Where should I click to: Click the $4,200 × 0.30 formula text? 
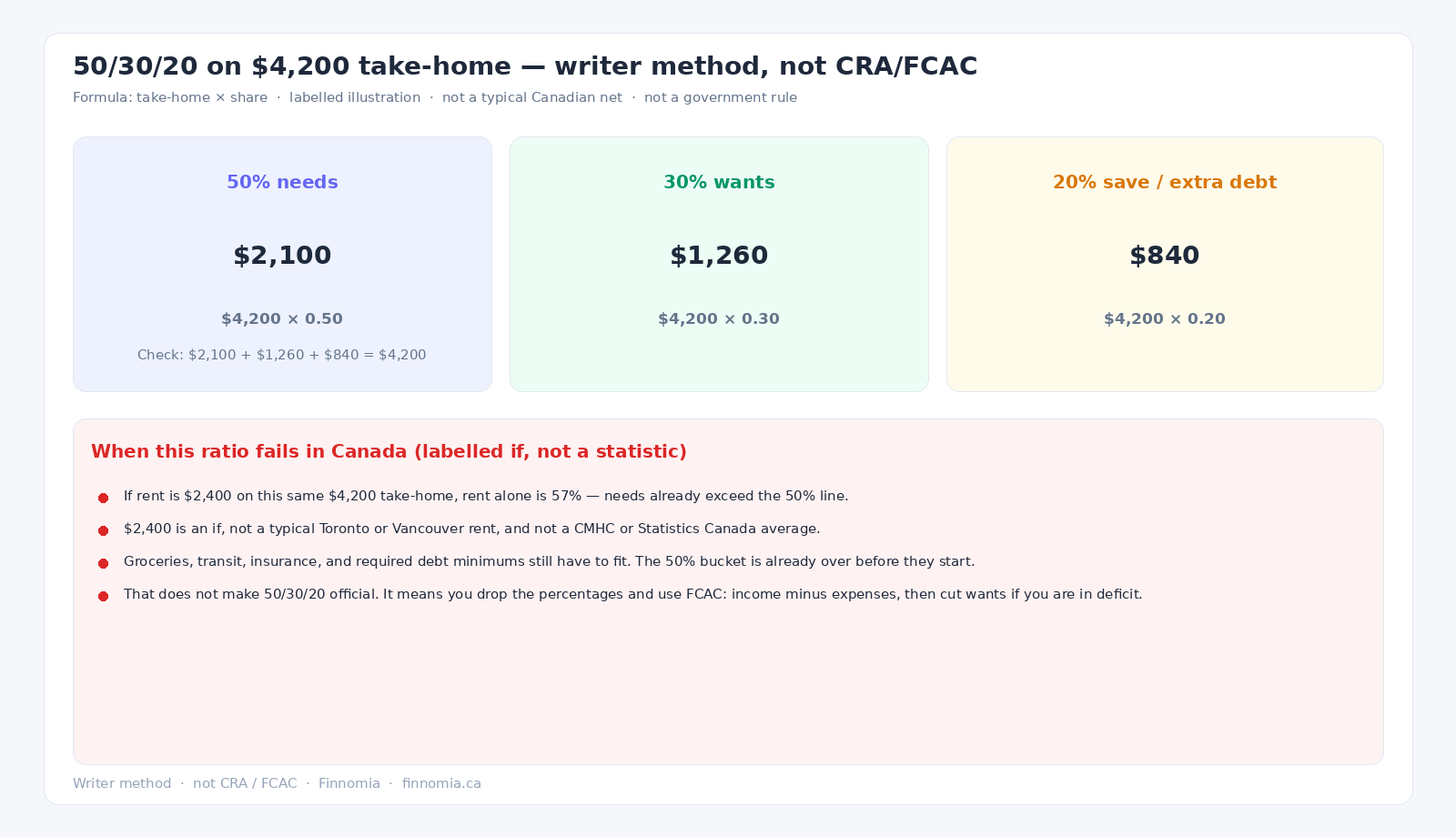719,318
